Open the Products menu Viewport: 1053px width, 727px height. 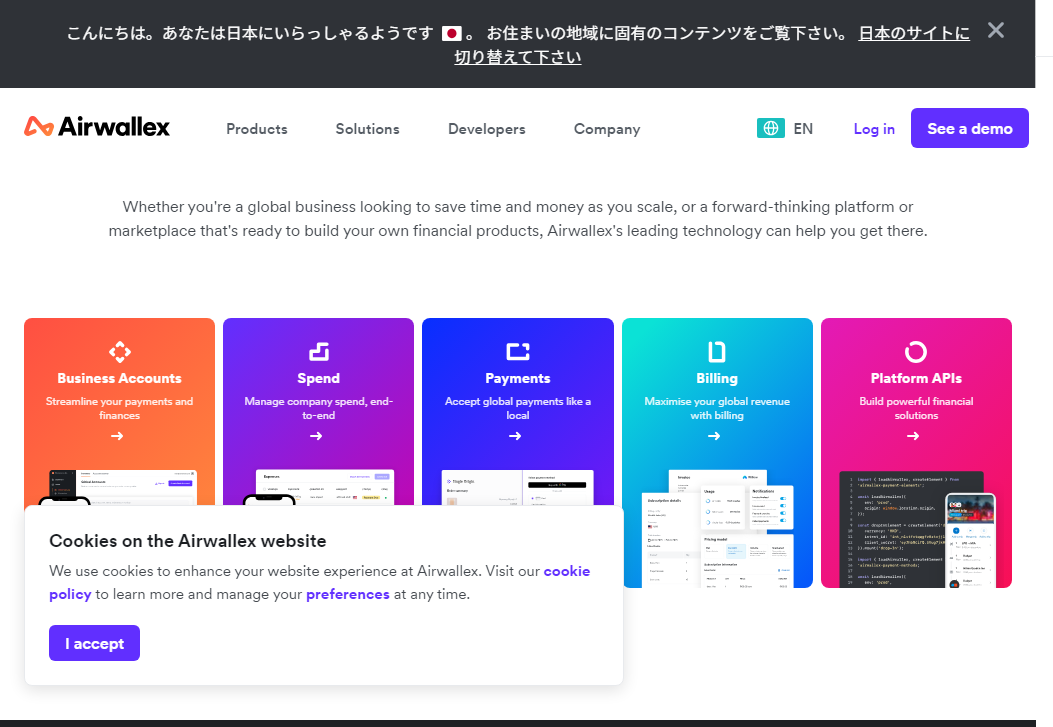[257, 129]
